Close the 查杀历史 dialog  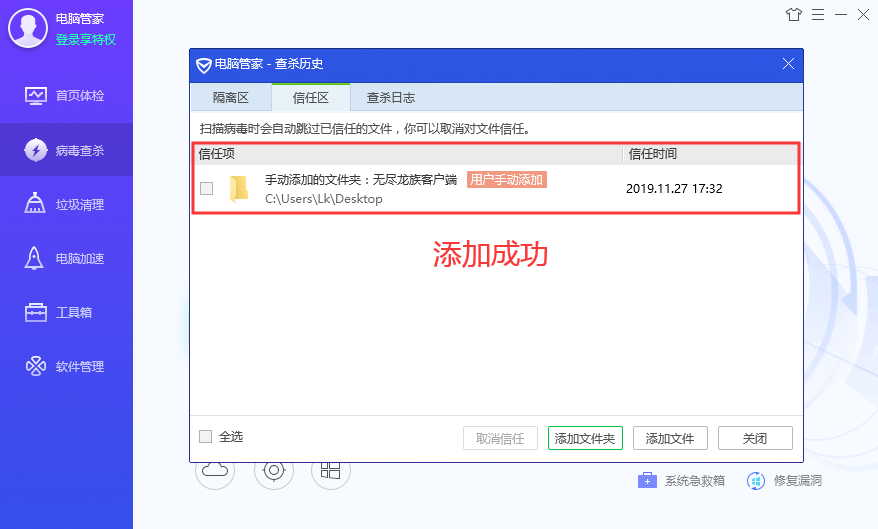coord(788,64)
